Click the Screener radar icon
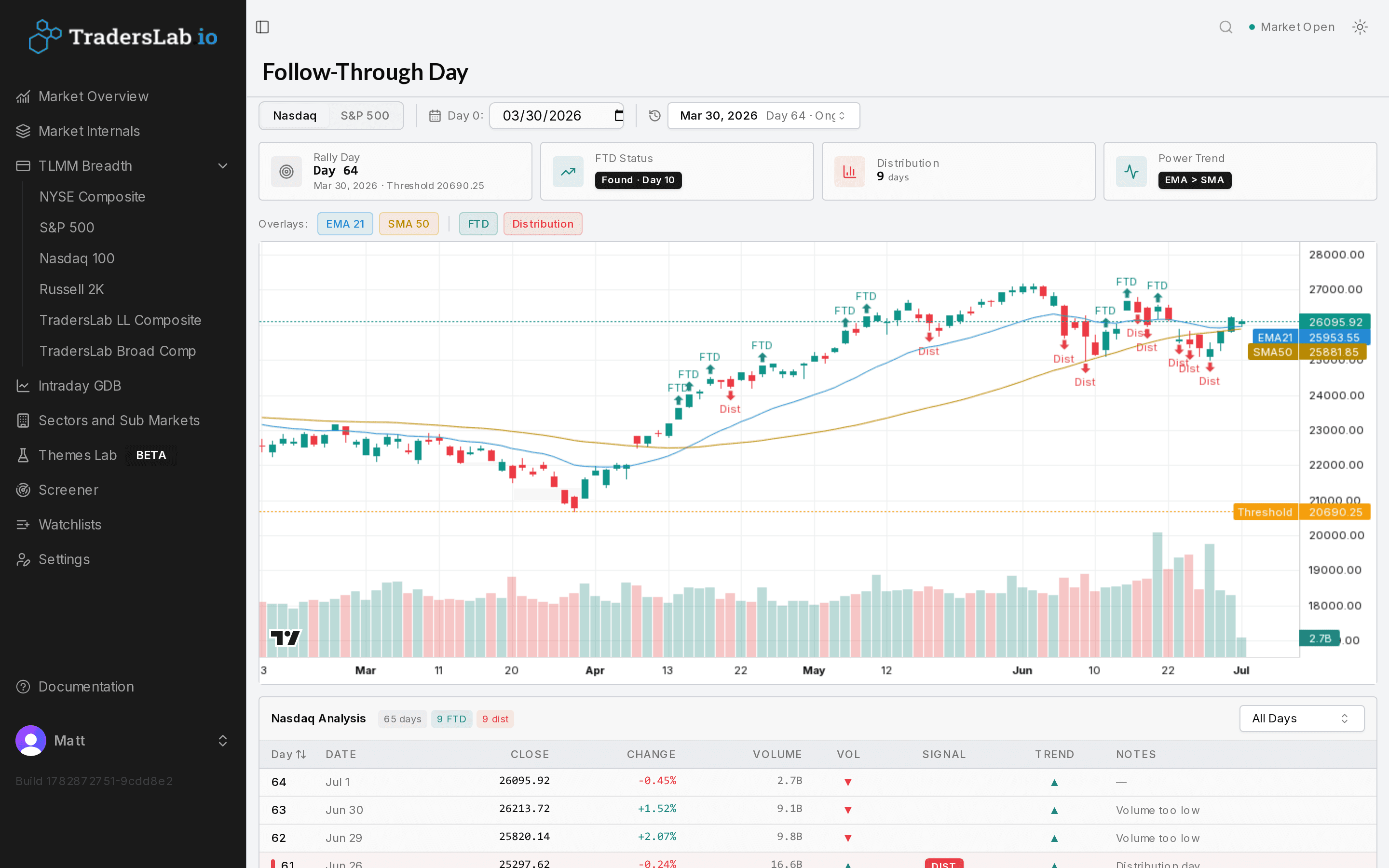 tap(23, 489)
